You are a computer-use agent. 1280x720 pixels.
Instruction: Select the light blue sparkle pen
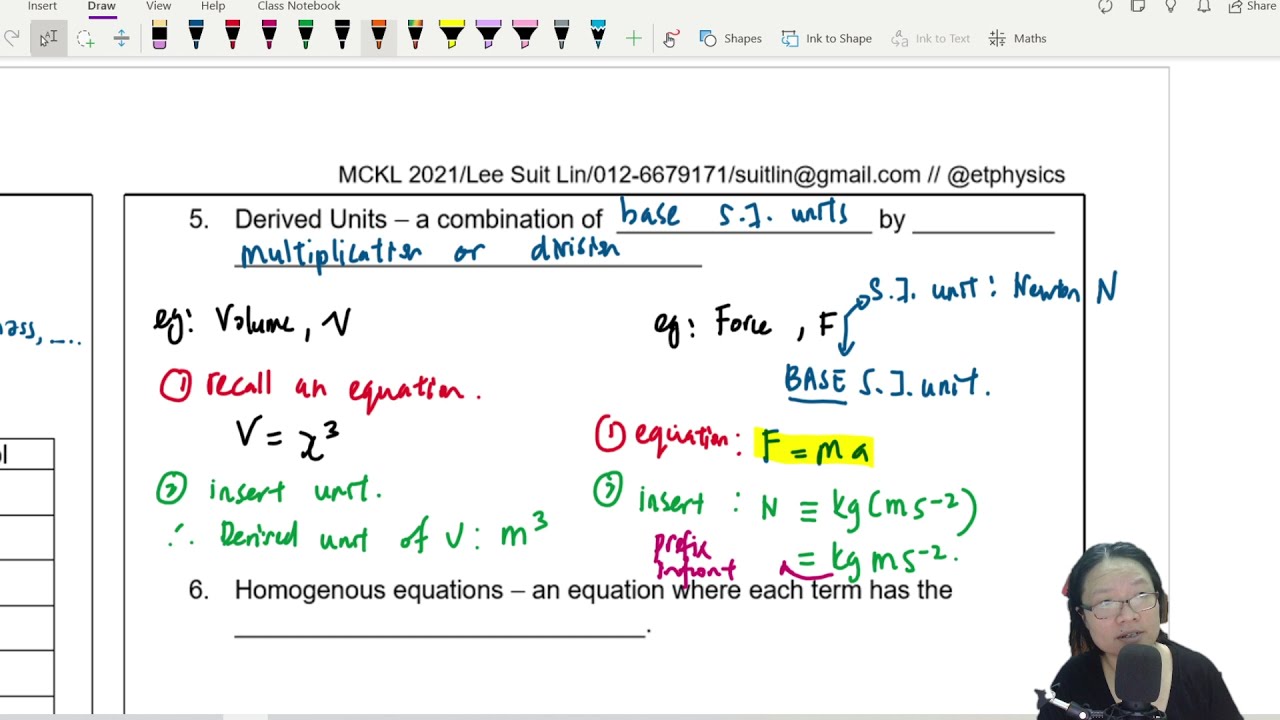coord(598,37)
